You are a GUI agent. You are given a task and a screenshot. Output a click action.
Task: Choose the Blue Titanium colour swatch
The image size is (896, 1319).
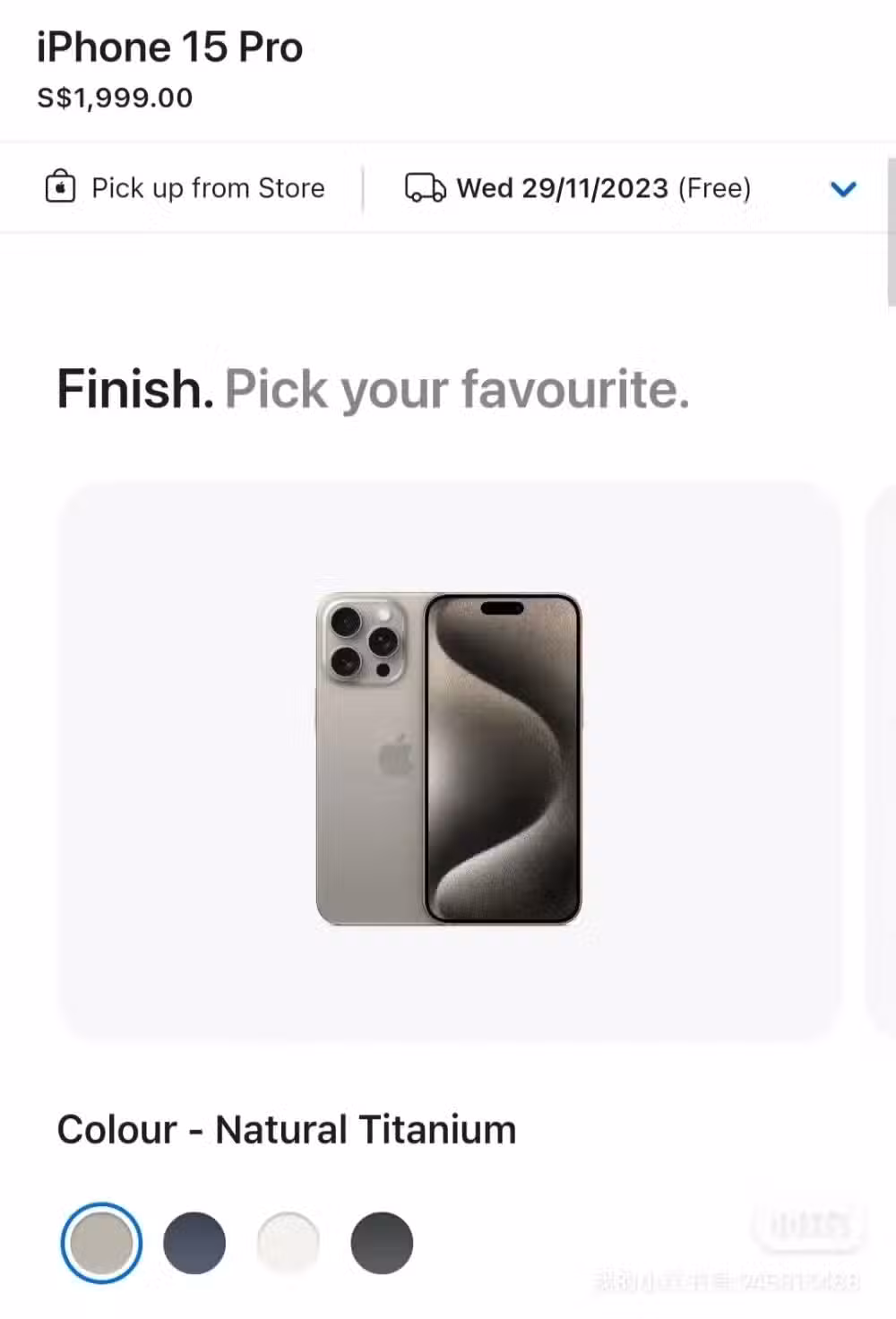[194, 1243]
